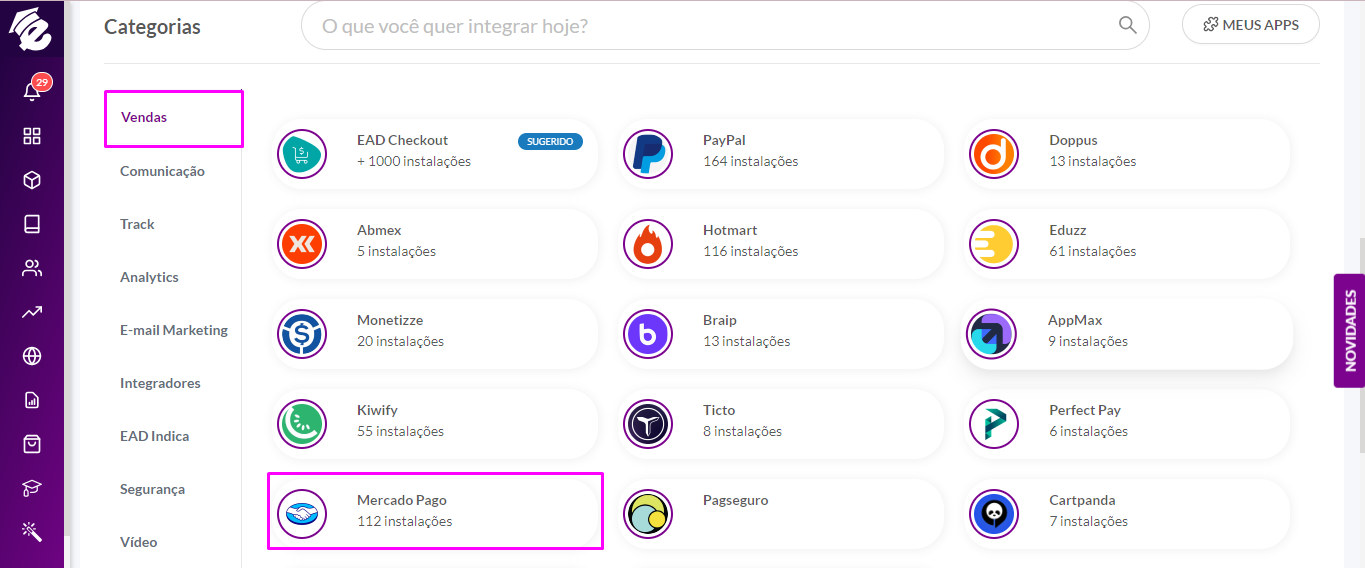Viewport: 1365px width, 568px height.
Task: Open the Mercado Pago integration card
Action: click(x=436, y=511)
